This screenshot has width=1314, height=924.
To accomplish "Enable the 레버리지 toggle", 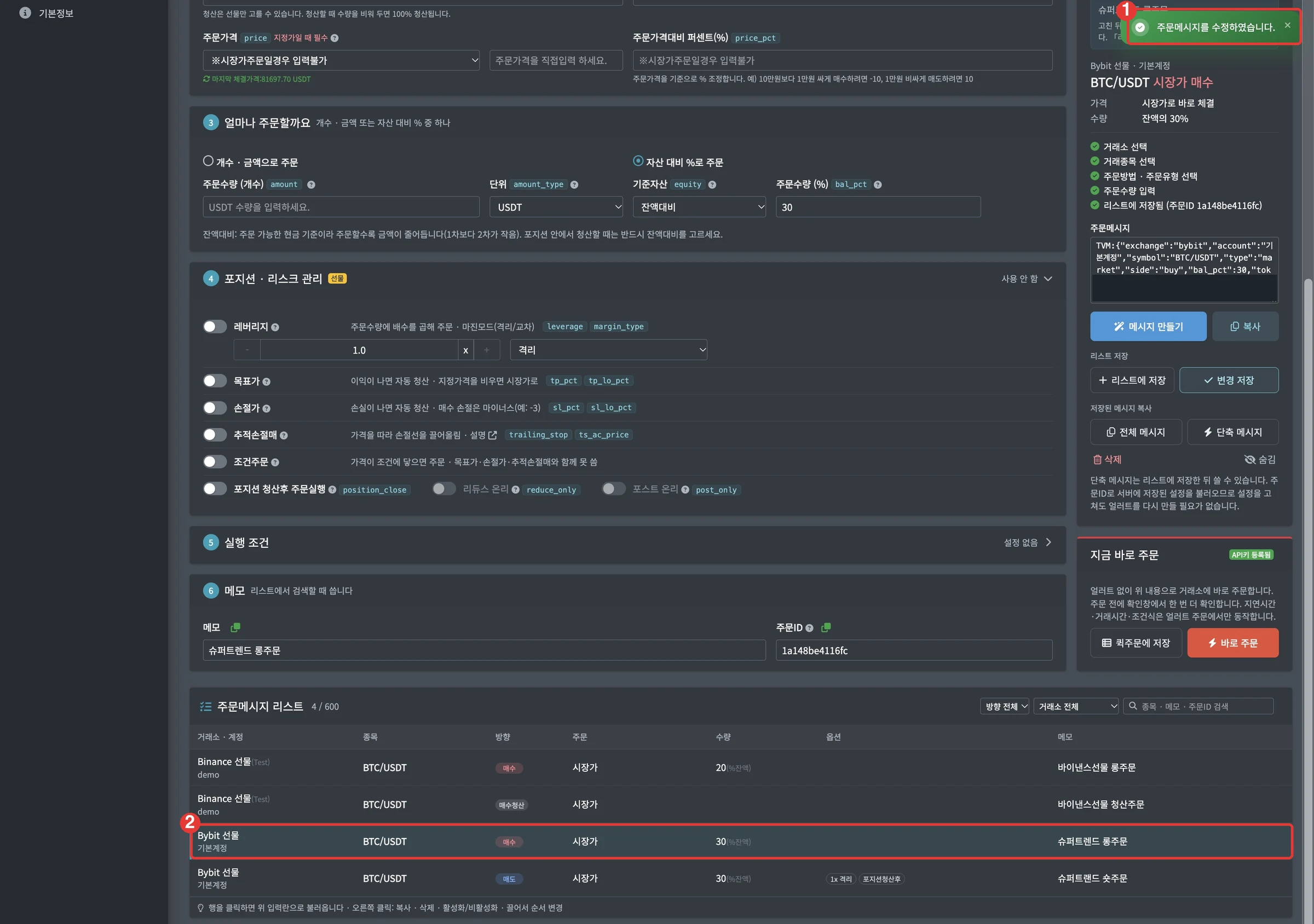I will pyautogui.click(x=215, y=327).
